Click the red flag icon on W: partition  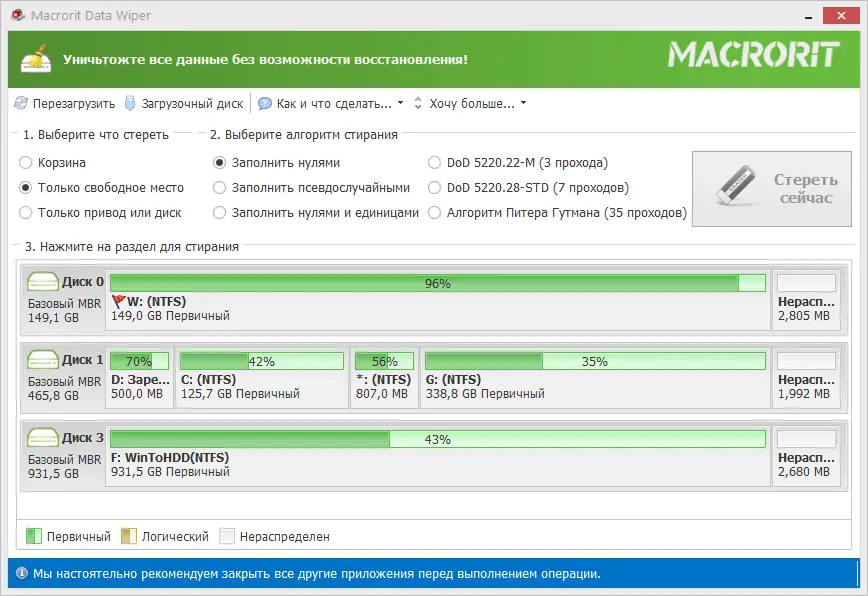118,302
